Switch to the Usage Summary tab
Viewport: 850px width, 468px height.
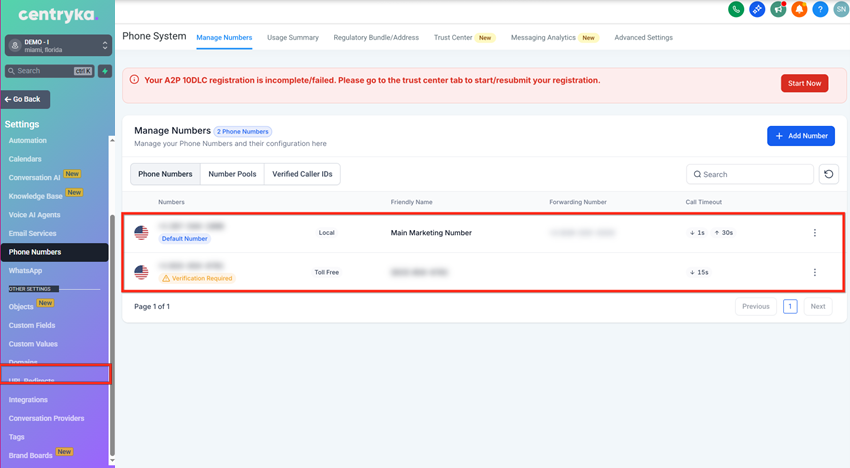coord(293,38)
